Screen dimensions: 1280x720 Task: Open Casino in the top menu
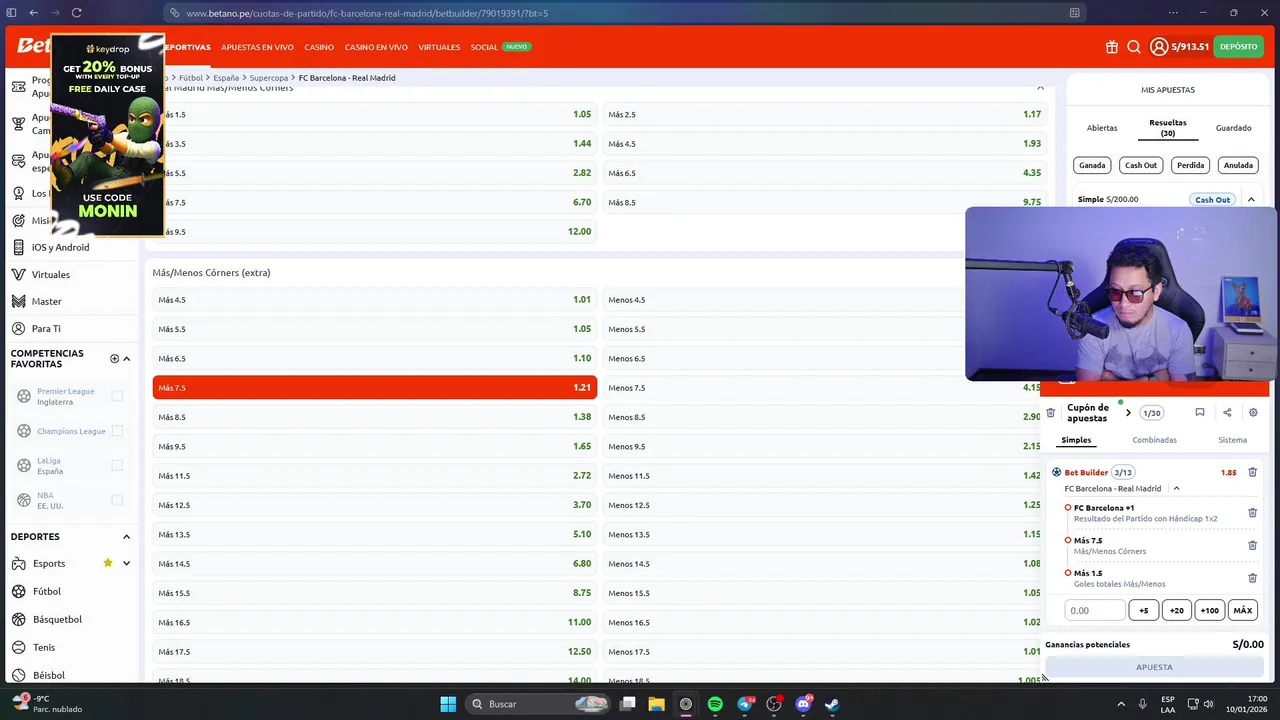(319, 47)
